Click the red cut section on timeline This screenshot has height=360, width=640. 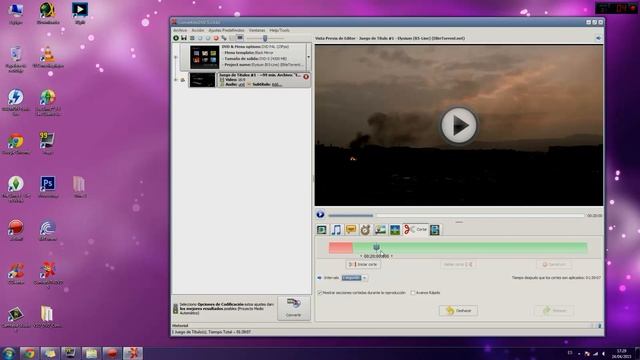(341, 248)
